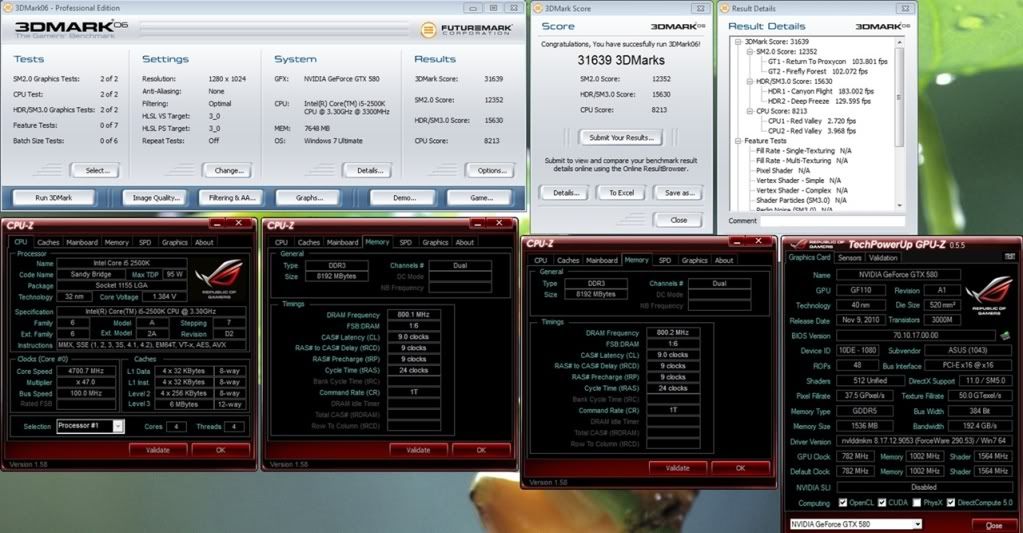Click the Result Details window title icon
This screenshot has height=533, width=1023.
(x=724, y=8)
